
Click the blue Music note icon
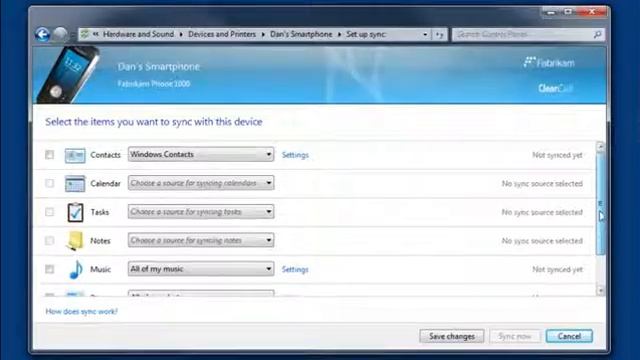point(76,269)
